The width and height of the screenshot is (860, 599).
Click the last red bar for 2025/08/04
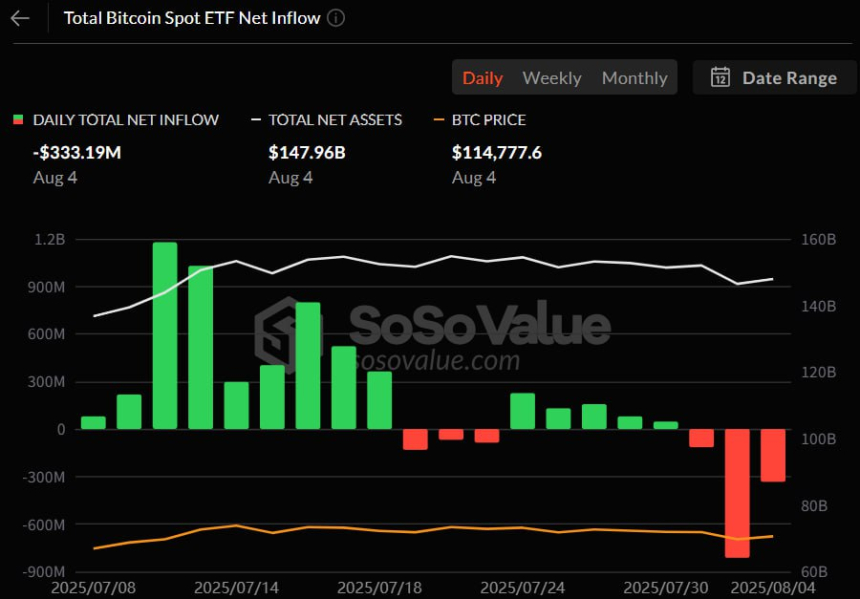773,455
